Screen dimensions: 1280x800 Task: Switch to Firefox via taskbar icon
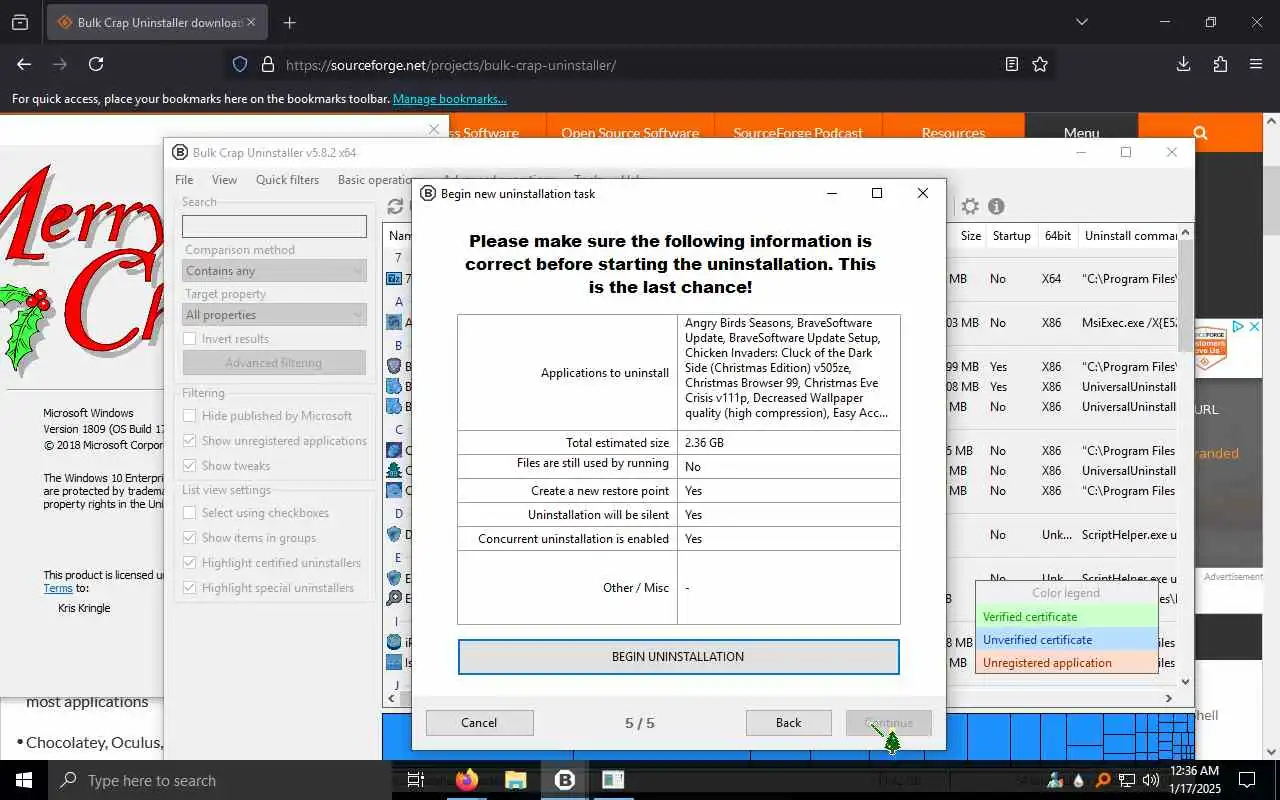pos(466,780)
